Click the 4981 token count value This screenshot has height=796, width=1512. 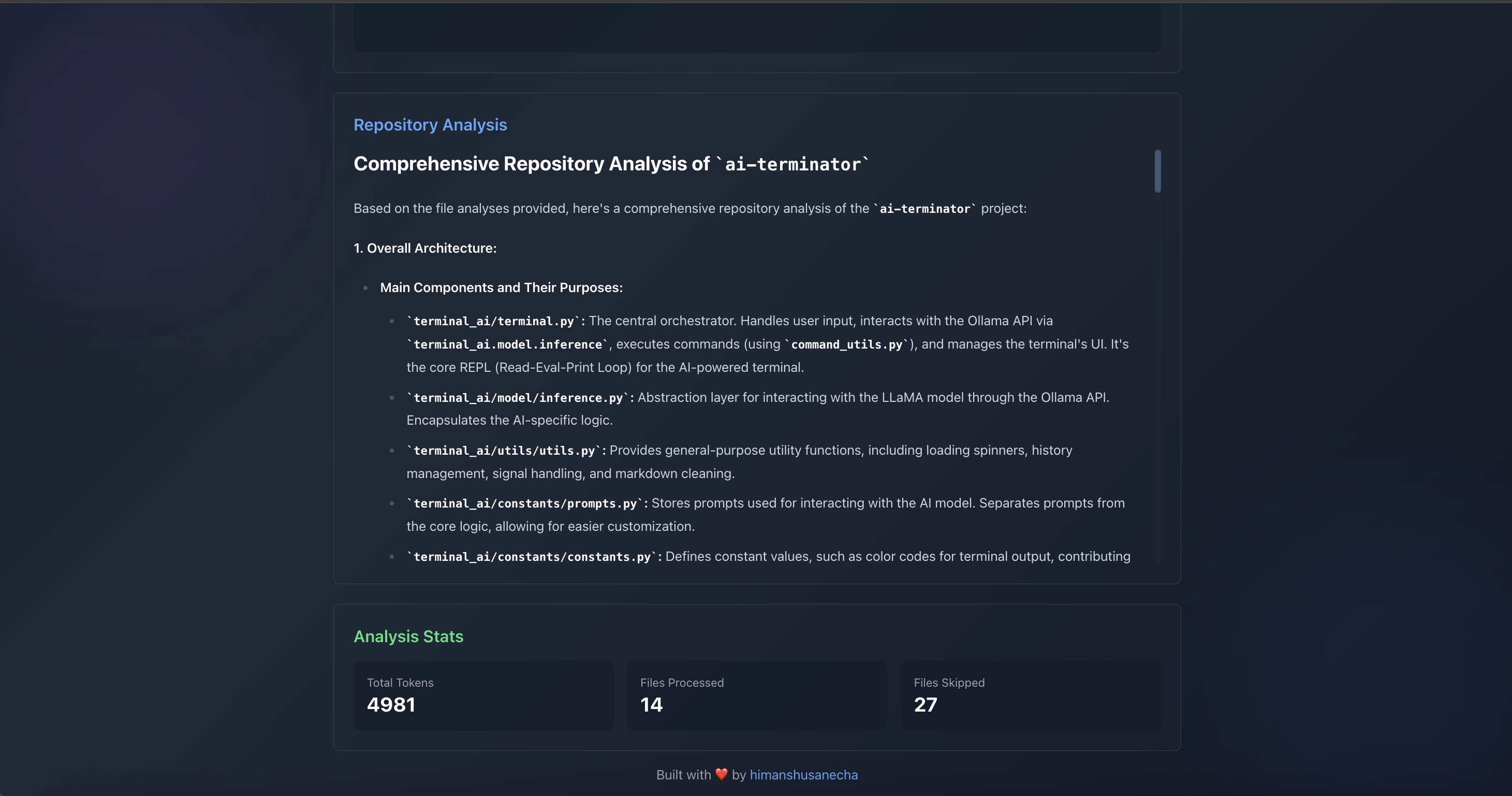pyautogui.click(x=391, y=704)
